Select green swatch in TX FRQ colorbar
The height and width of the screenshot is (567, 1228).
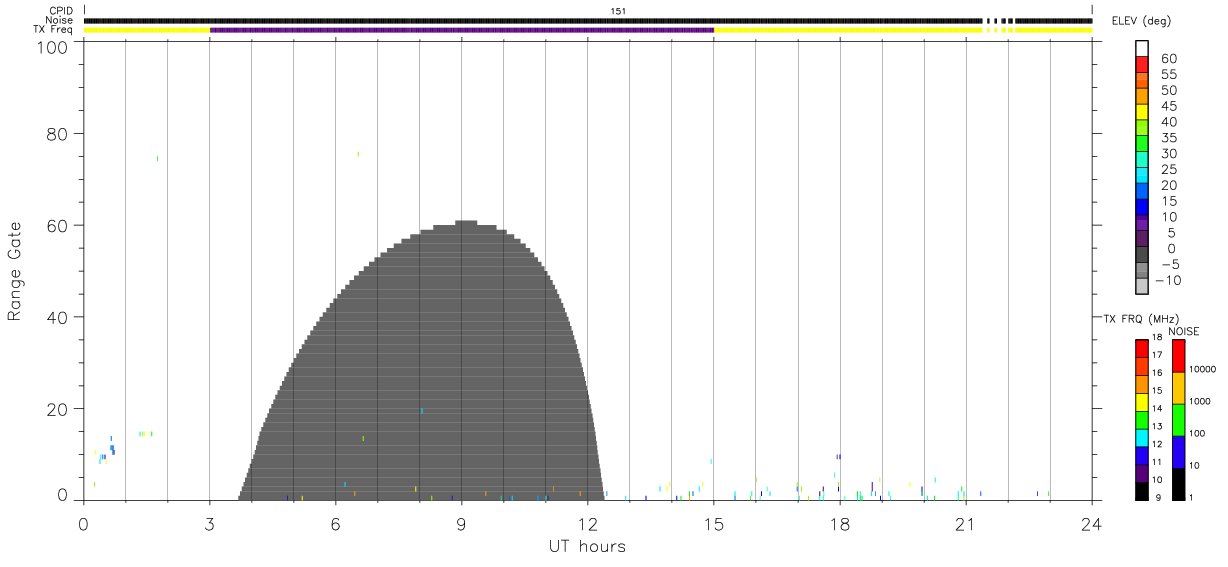tap(1142, 420)
